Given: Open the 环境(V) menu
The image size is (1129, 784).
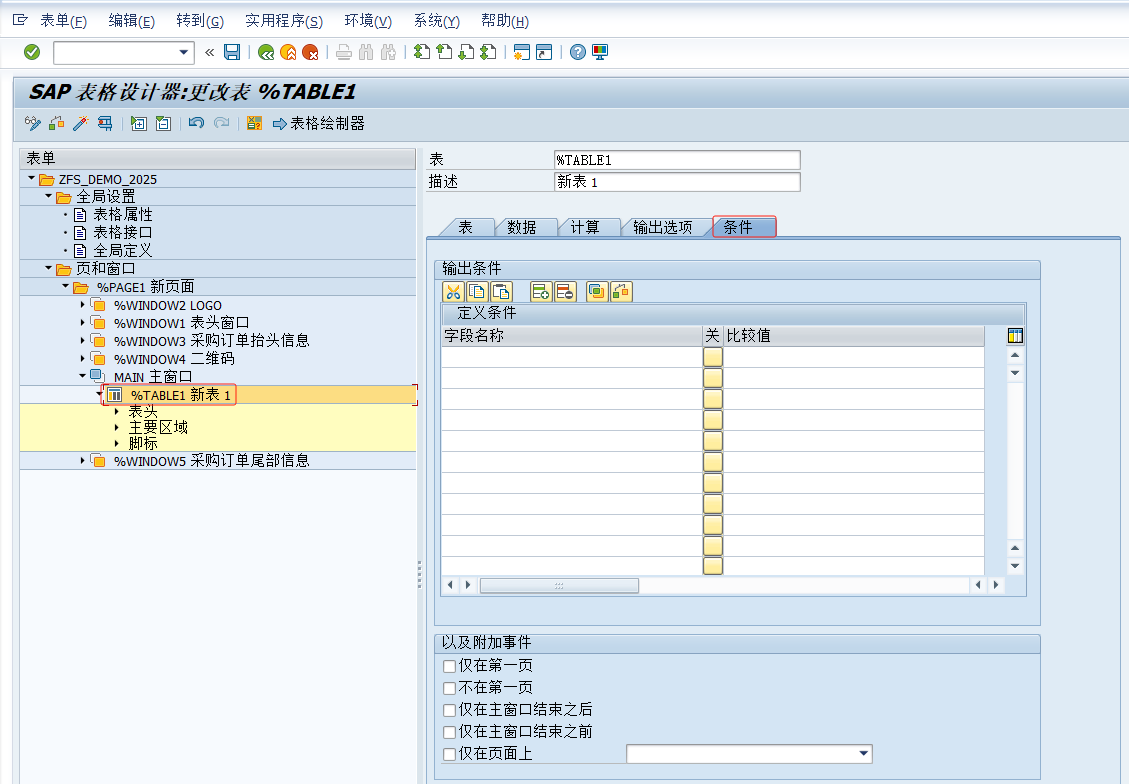Looking at the screenshot, I should coord(368,21).
